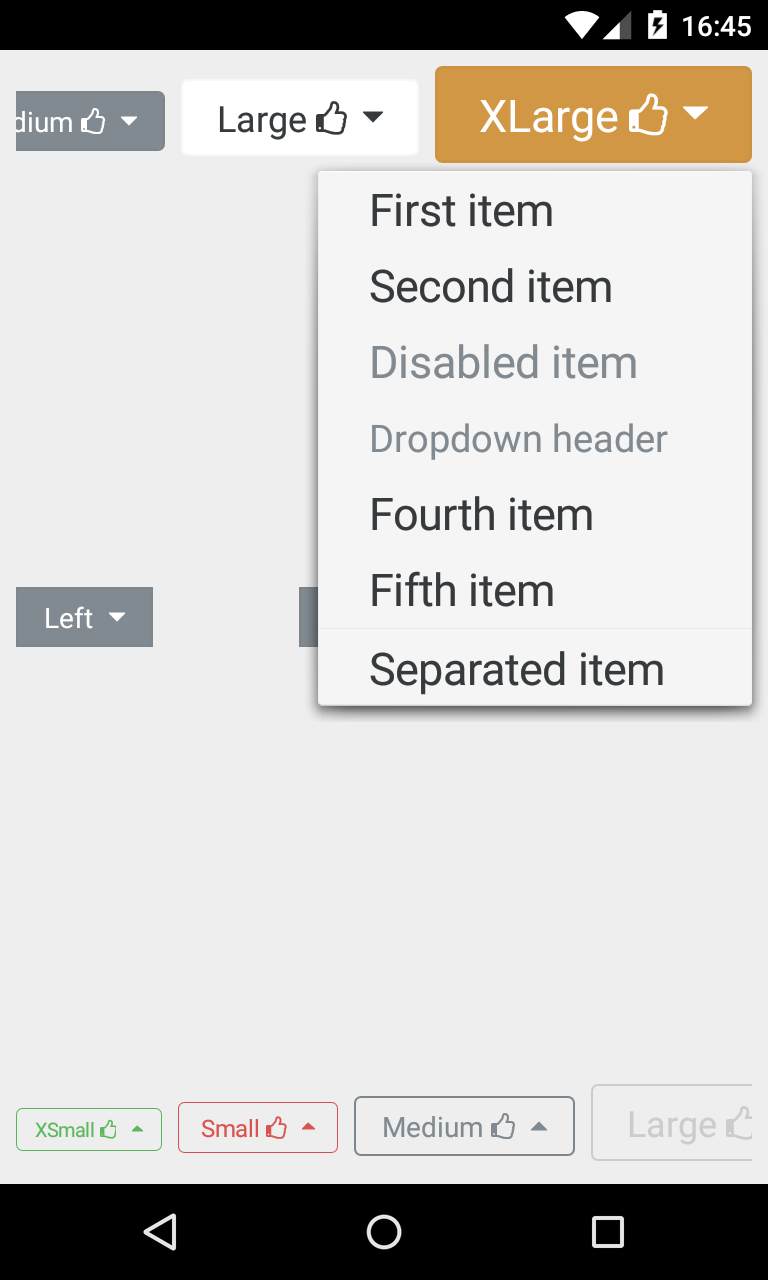The width and height of the screenshot is (768, 1280).
Task: Open the Left dropdown button
Action: [x=85, y=617]
